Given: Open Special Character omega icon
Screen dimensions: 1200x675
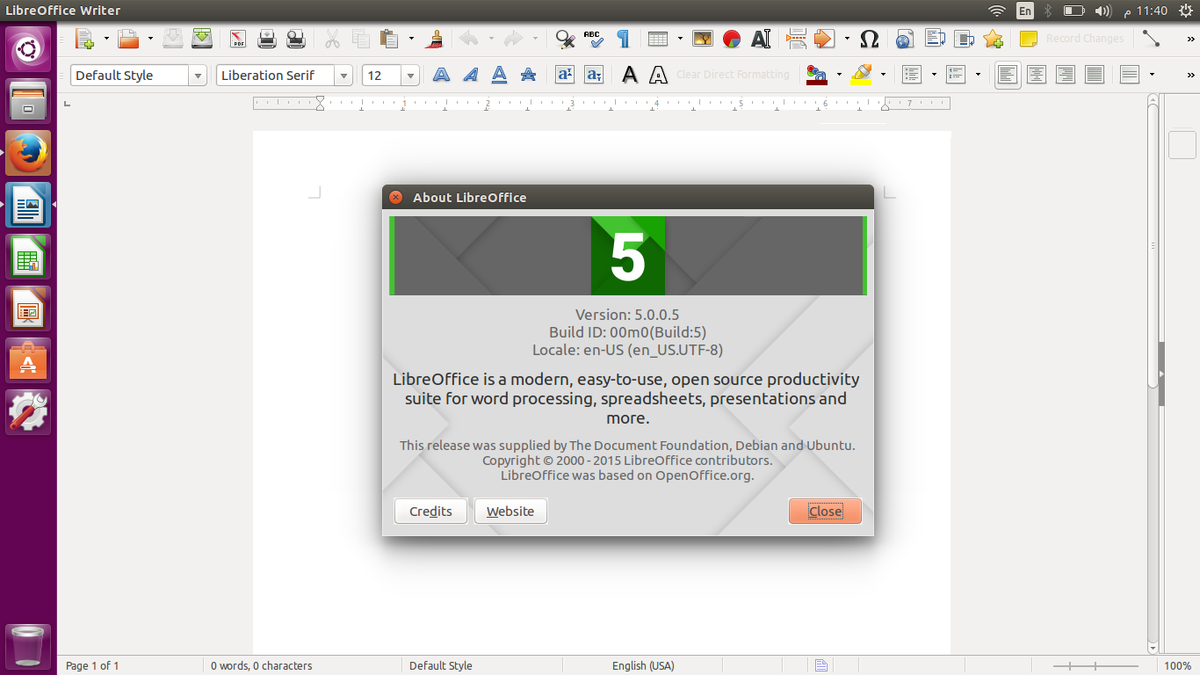Looking at the screenshot, I should click(x=869, y=39).
